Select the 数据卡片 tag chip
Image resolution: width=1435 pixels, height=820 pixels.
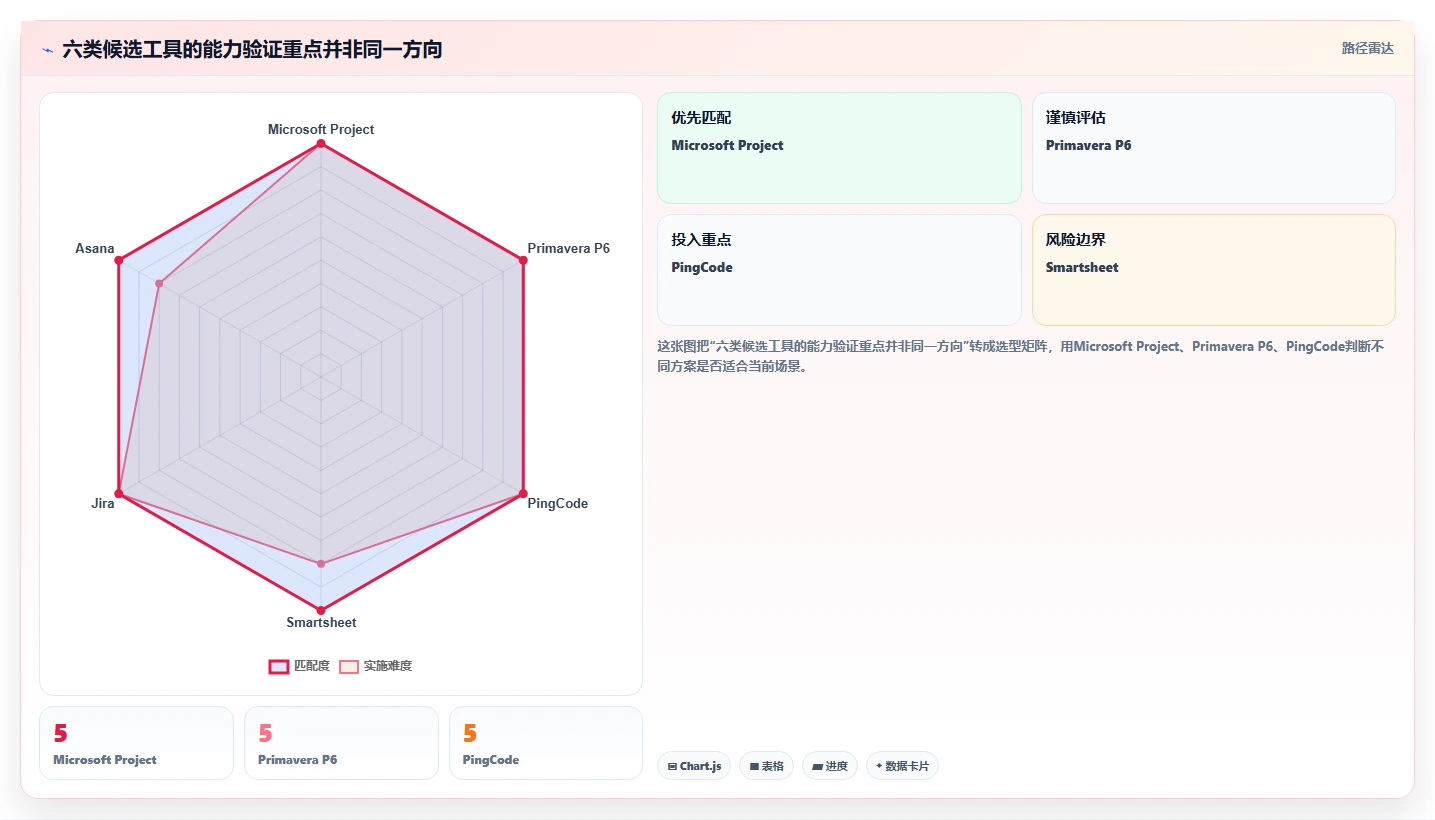click(x=902, y=766)
